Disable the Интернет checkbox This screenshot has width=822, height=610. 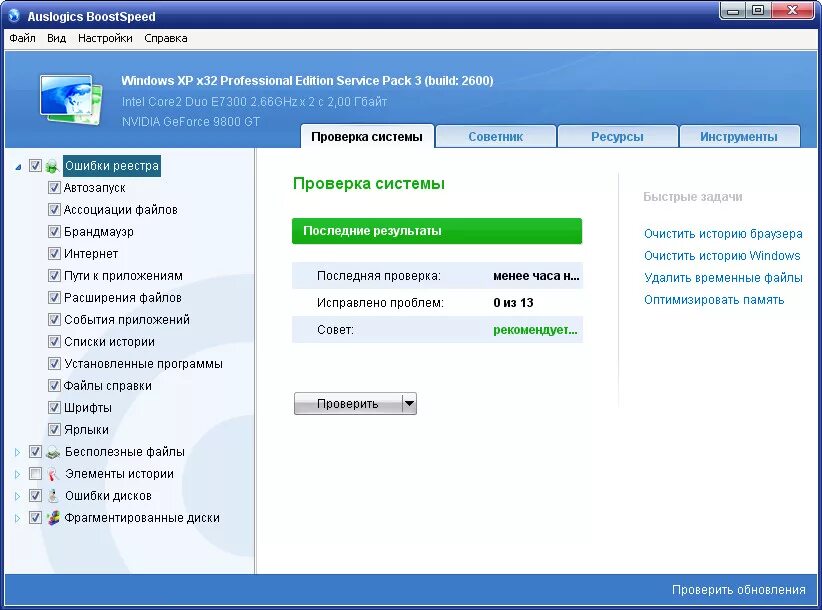point(54,254)
